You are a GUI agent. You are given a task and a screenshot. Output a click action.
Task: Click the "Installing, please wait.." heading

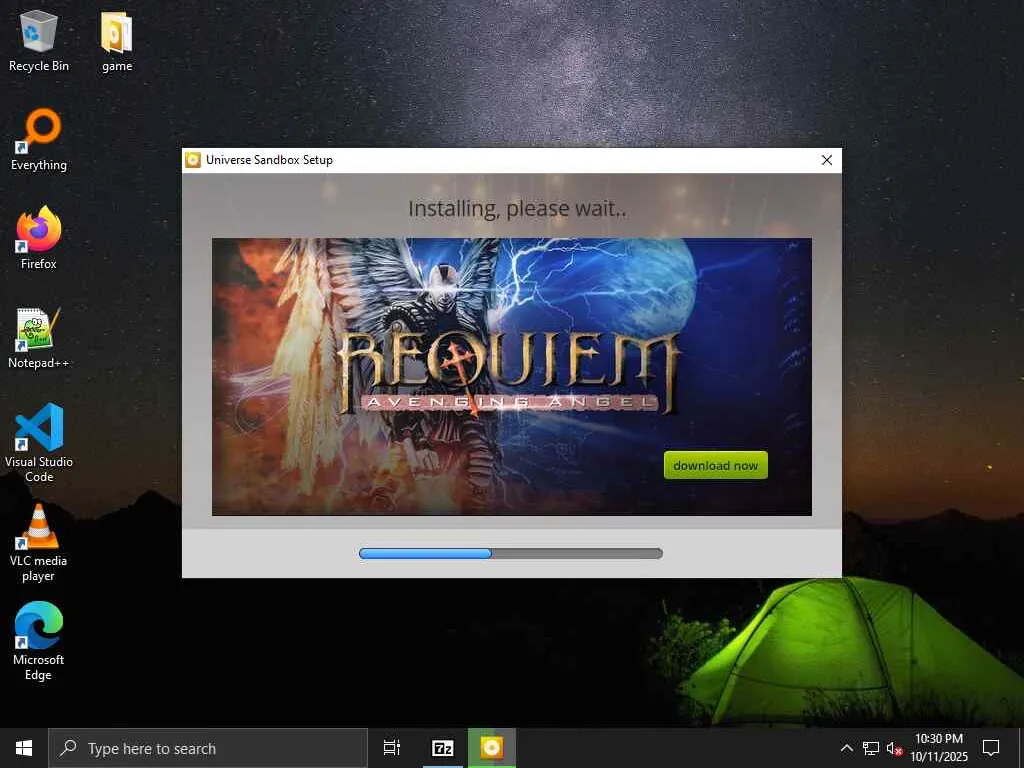pos(517,209)
